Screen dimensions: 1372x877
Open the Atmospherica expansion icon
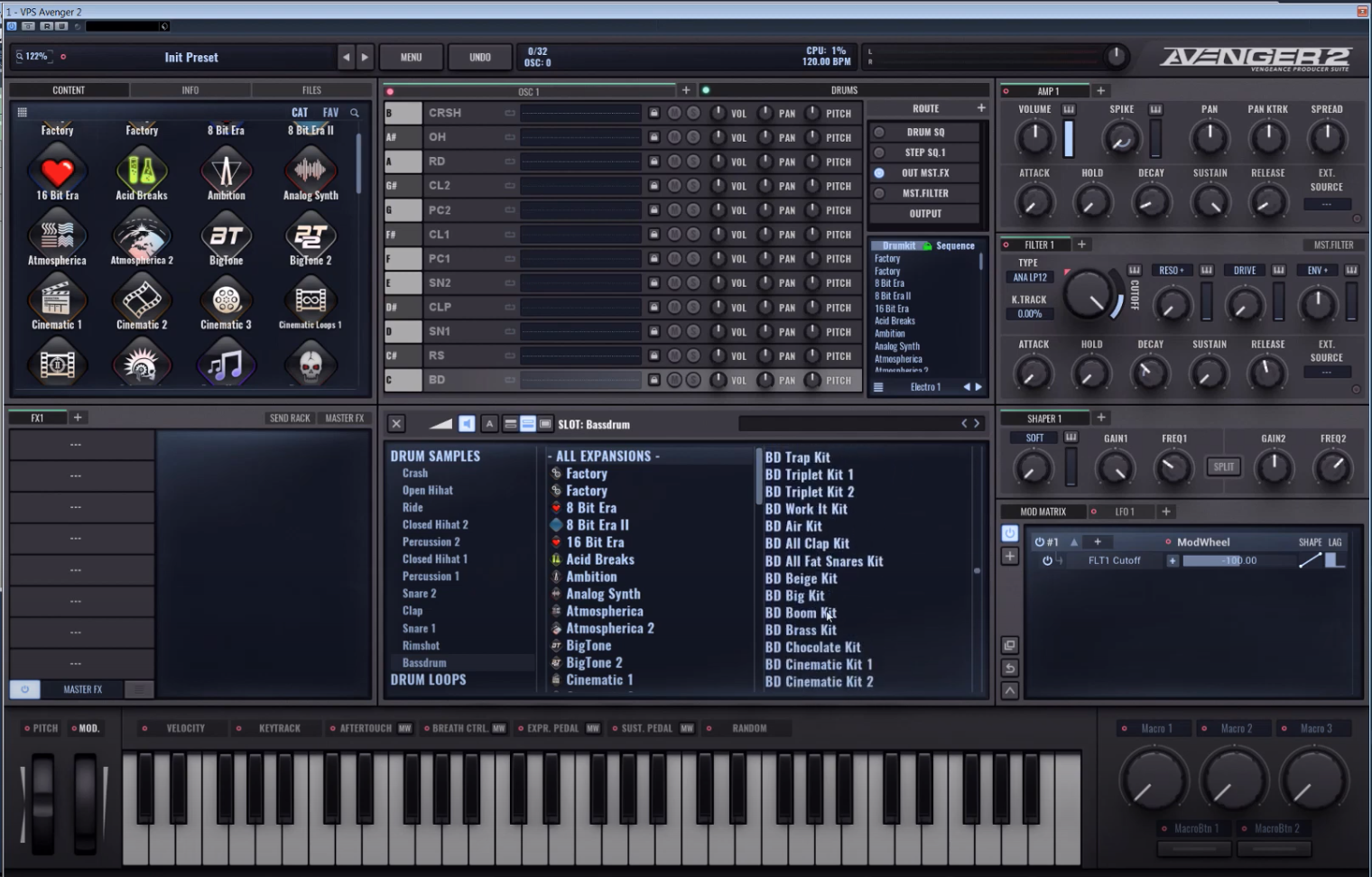pyautogui.click(x=57, y=234)
